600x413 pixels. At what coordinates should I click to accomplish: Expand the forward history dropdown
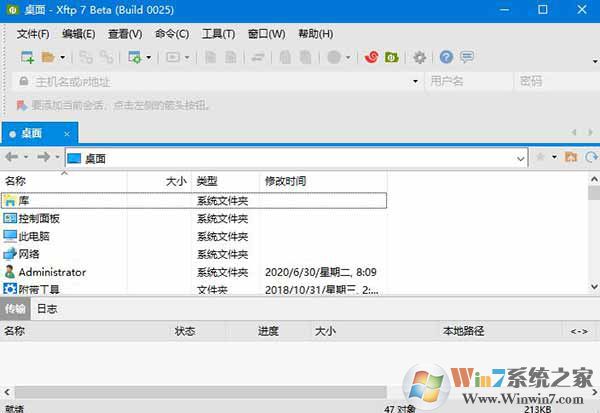coord(57,157)
